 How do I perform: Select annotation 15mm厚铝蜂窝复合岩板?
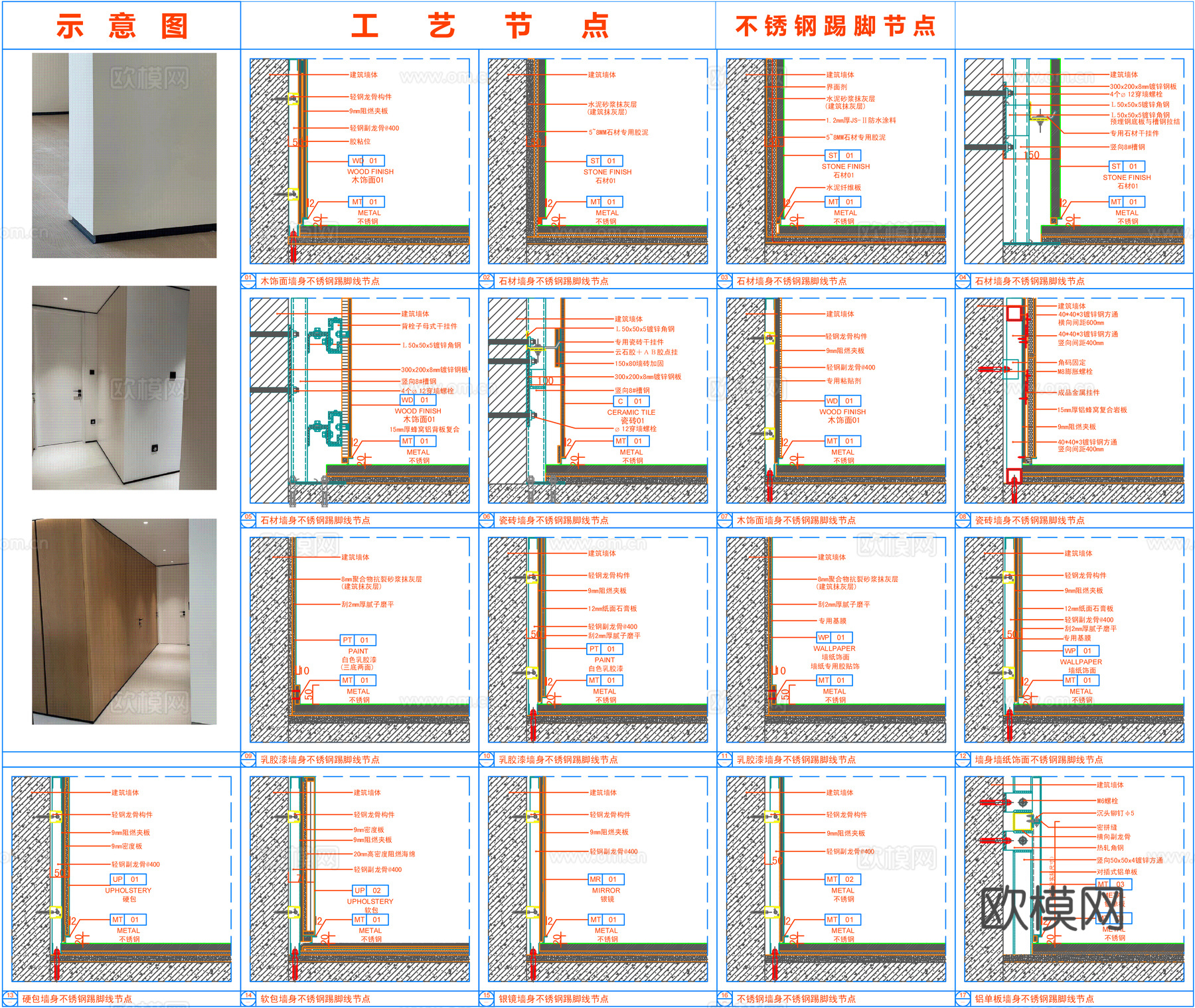click(1092, 410)
